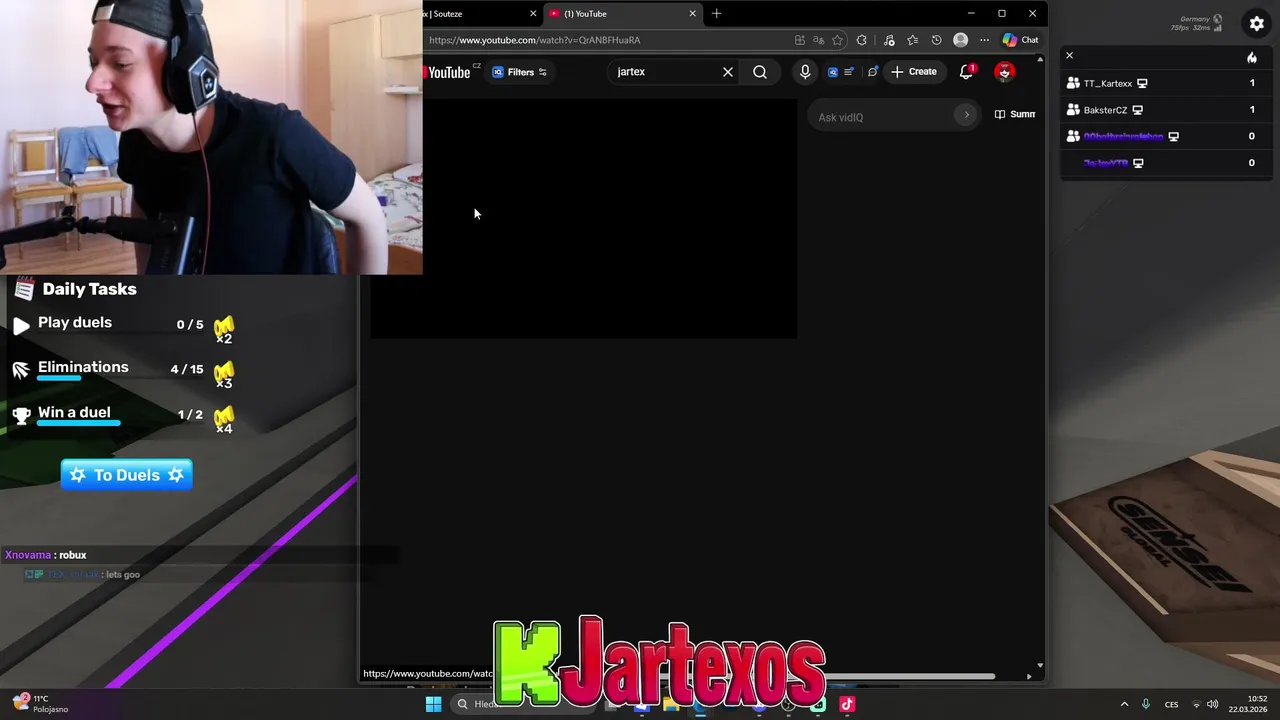Submit the Ask vidIQ arrow button
Screen dimensions: 1280x720
(x=966, y=116)
